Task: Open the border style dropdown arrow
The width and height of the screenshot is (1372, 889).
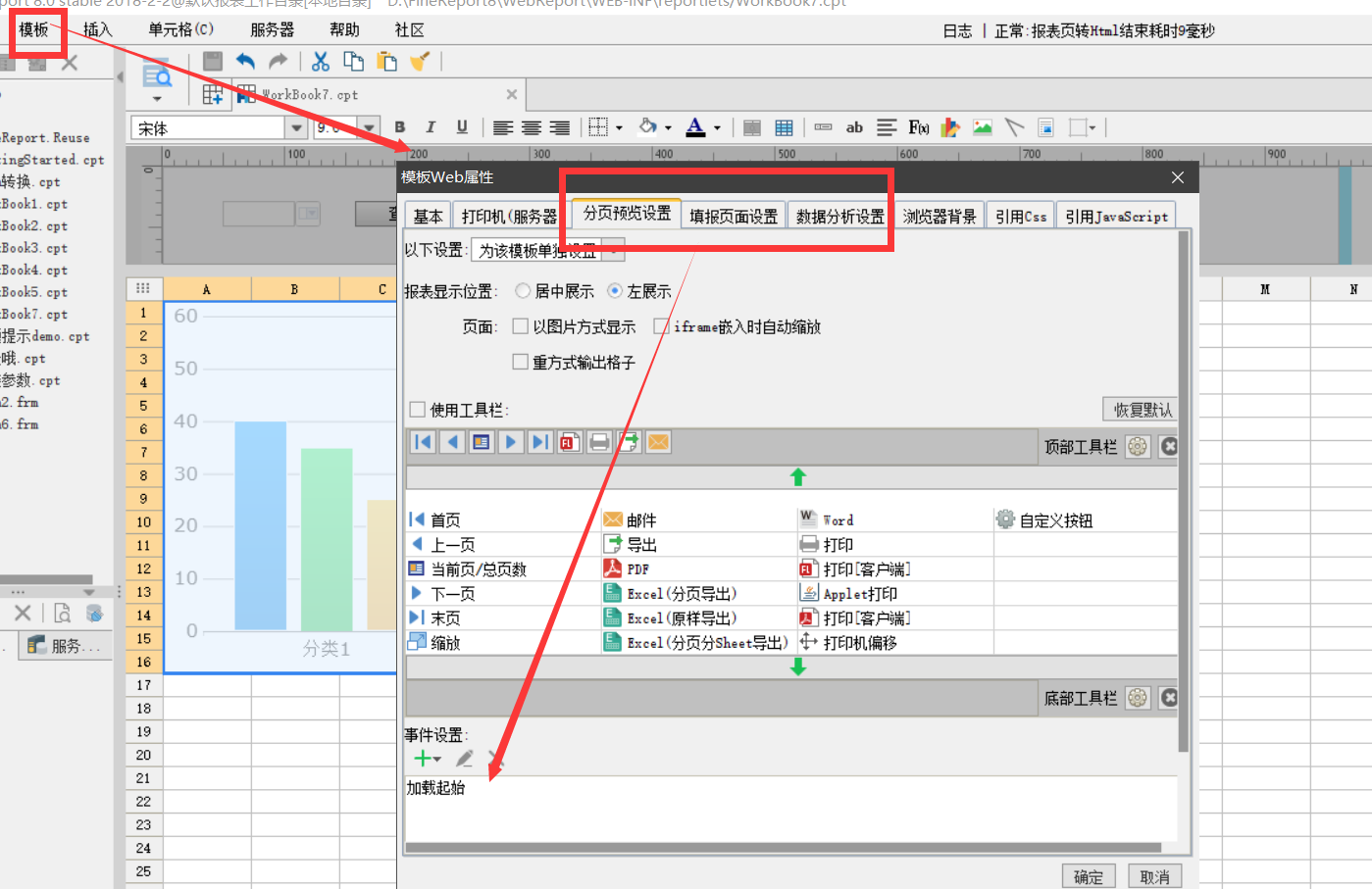Action: click(619, 127)
